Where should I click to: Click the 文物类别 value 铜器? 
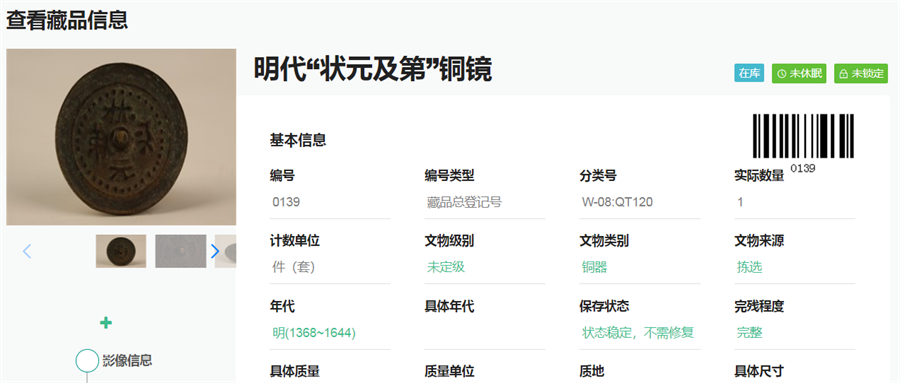595,267
